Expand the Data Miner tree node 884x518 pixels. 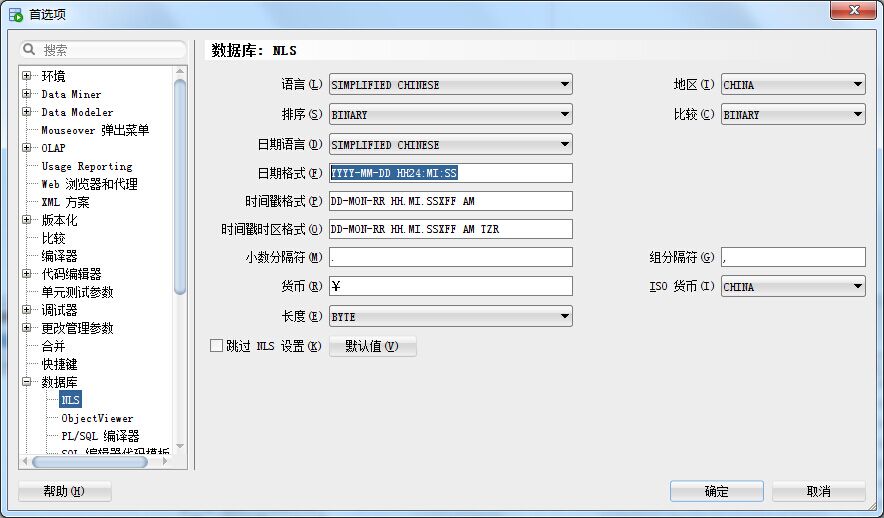click(26, 94)
